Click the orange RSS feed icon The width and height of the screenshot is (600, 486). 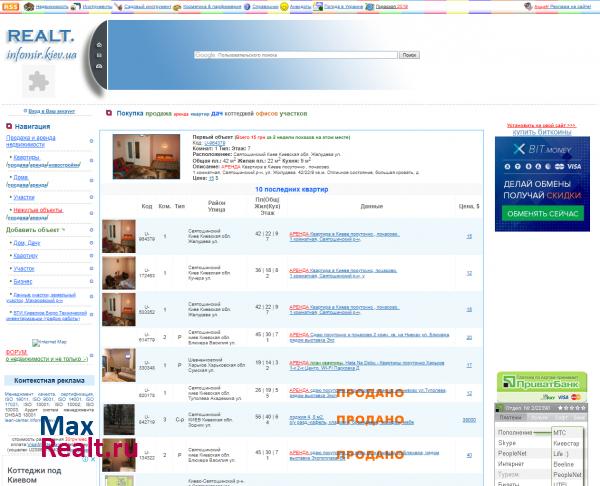10,7
